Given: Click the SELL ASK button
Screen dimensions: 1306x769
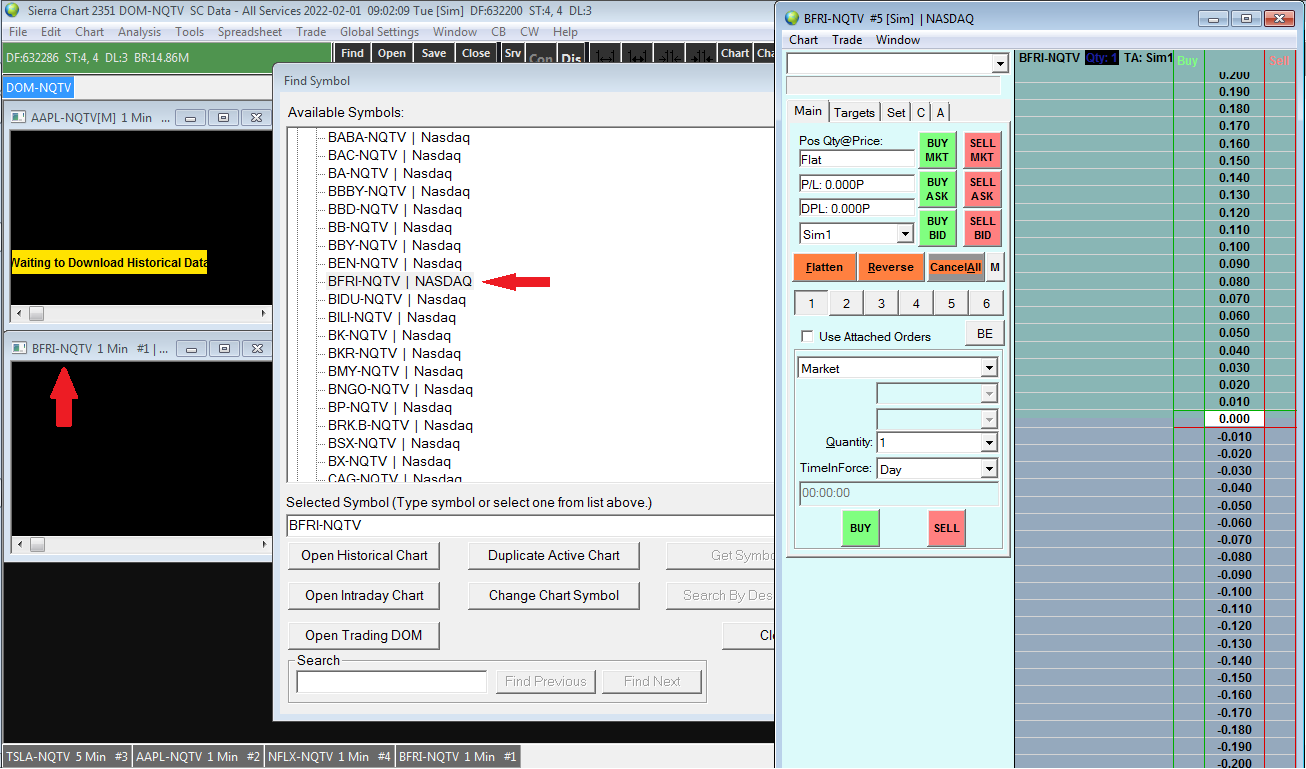Looking at the screenshot, I should click(x=982, y=189).
